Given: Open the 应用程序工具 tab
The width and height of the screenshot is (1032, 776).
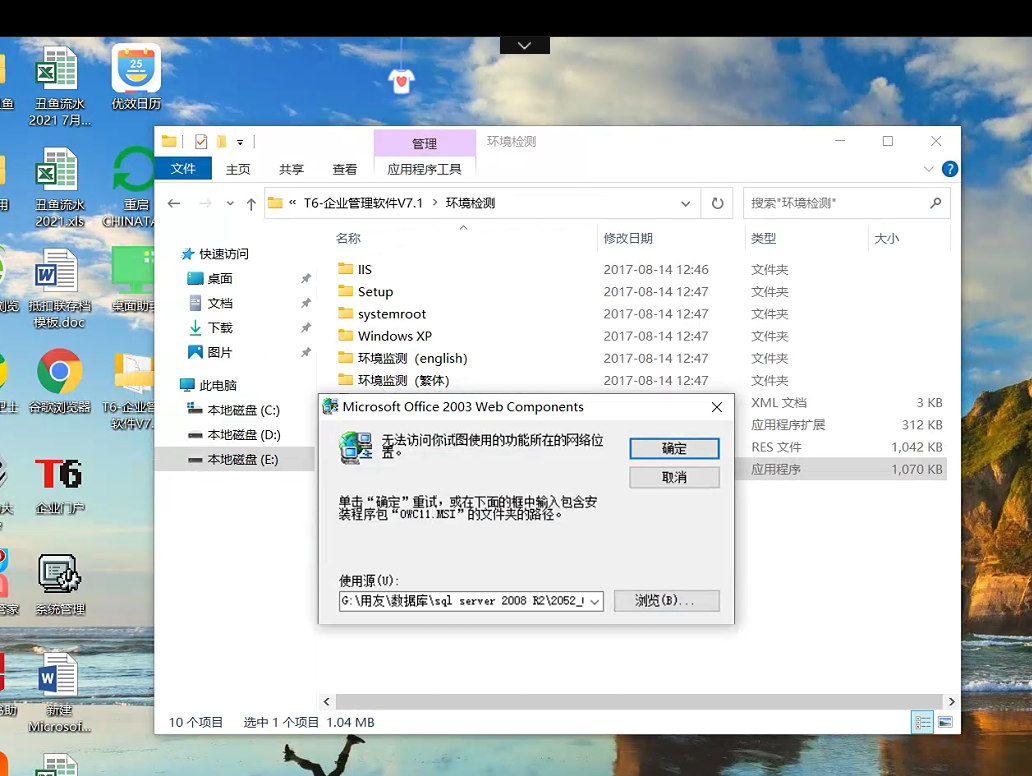Looking at the screenshot, I should coord(425,169).
